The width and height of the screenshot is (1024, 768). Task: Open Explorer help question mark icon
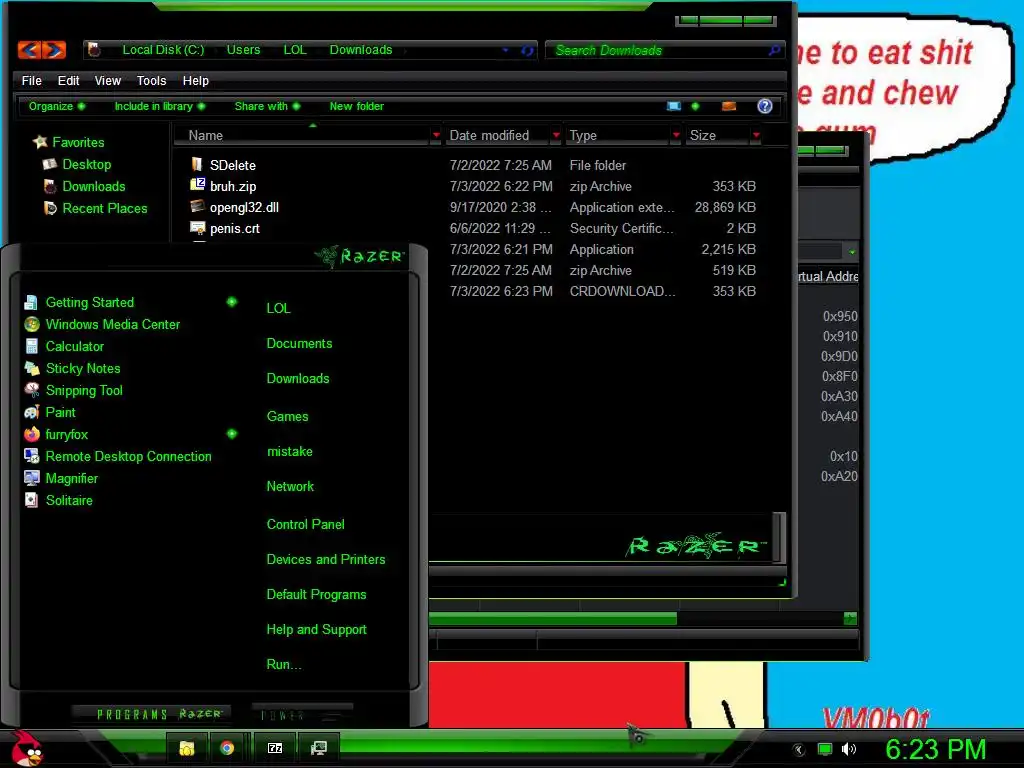point(765,106)
